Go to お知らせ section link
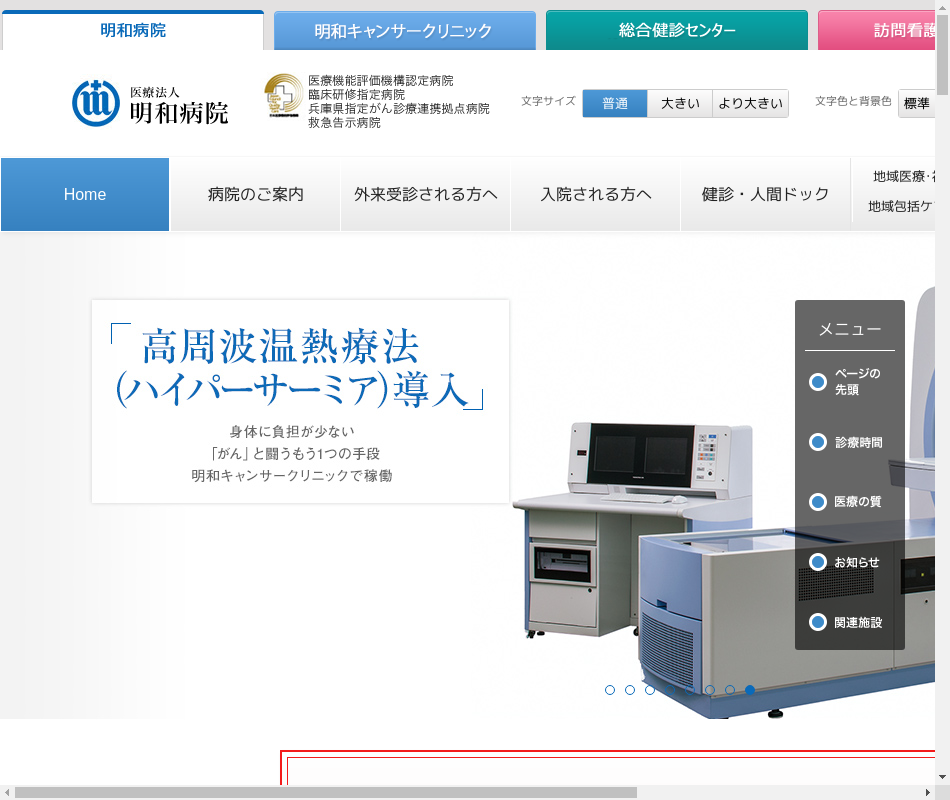The width and height of the screenshot is (950, 800). tap(857, 562)
